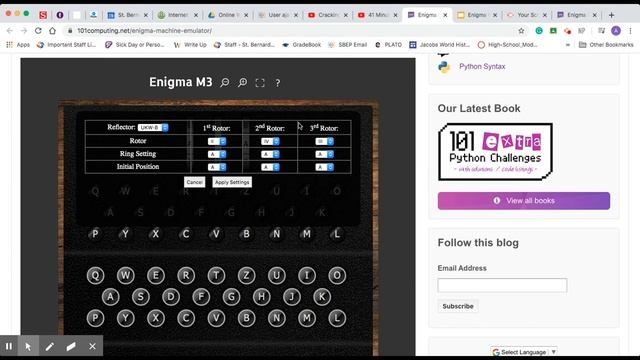Image resolution: width=640 pixels, height=360 pixels.
Task: Switch to the Your Sc tab
Action: click(x=527, y=15)
